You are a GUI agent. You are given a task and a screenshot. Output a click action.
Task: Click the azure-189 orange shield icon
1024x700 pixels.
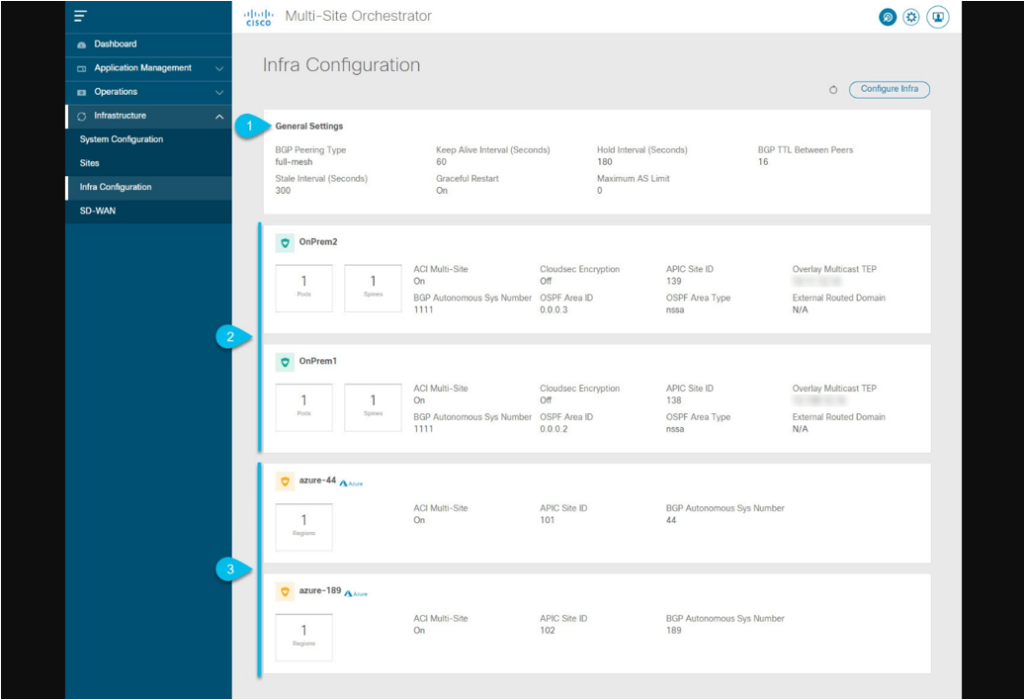click(x=285, y=592)
